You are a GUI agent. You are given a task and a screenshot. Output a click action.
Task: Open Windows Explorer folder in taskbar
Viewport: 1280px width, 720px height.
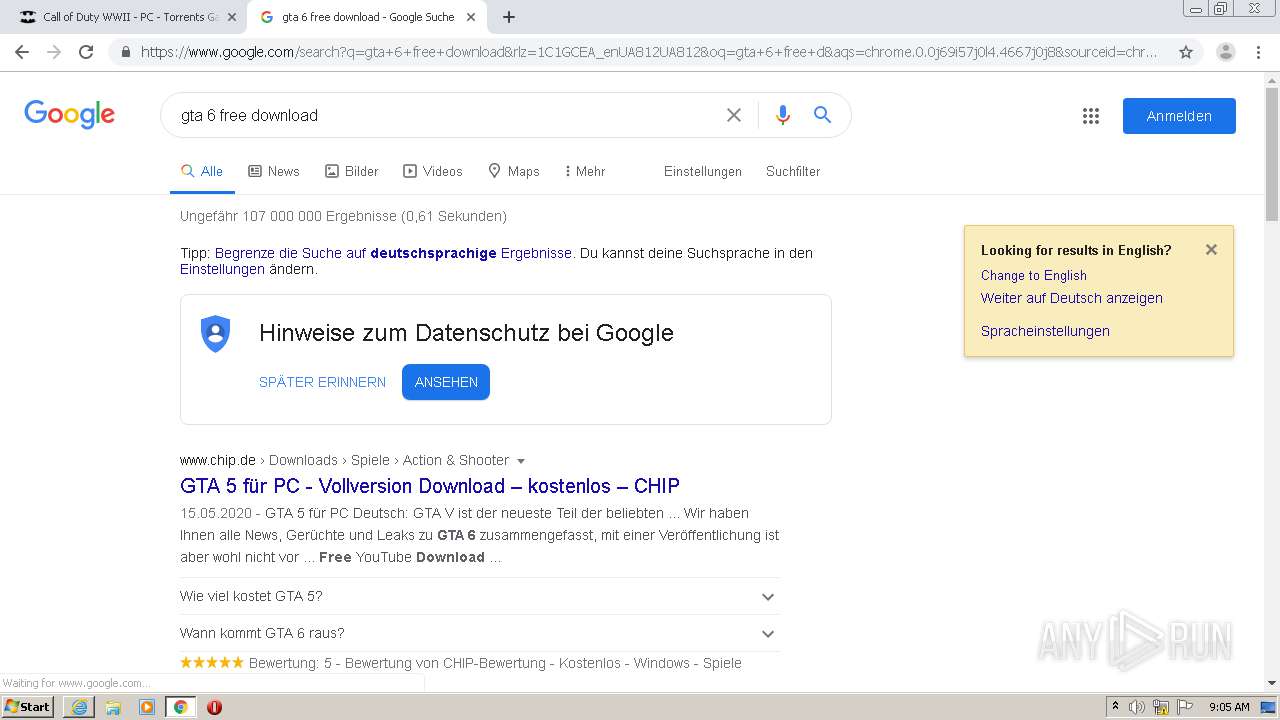(x=113, y=707)
